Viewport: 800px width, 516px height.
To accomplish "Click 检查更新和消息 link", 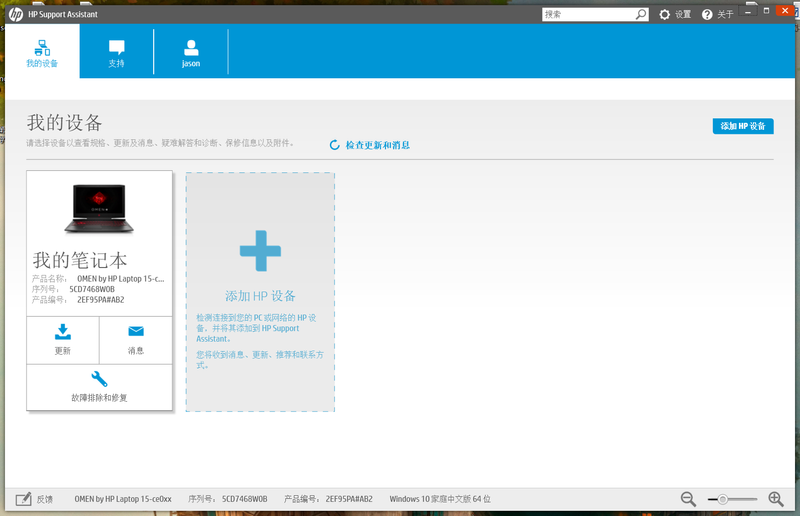I will 378,145.
